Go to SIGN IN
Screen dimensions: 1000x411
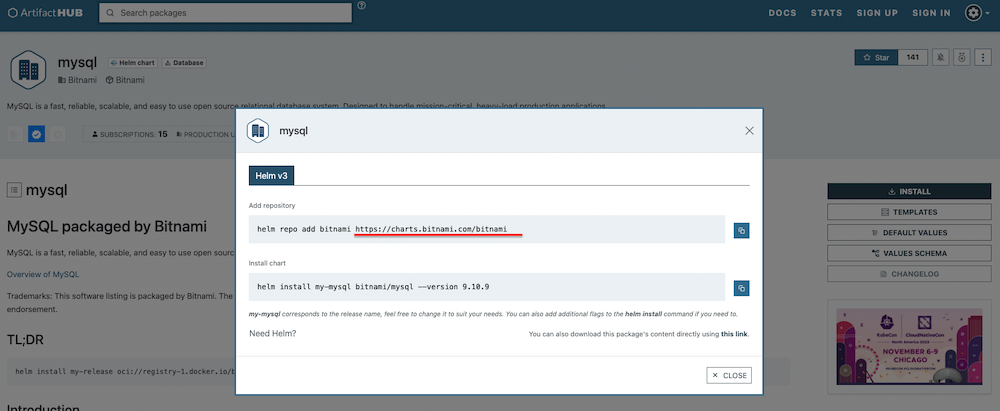tap(931, 13)
